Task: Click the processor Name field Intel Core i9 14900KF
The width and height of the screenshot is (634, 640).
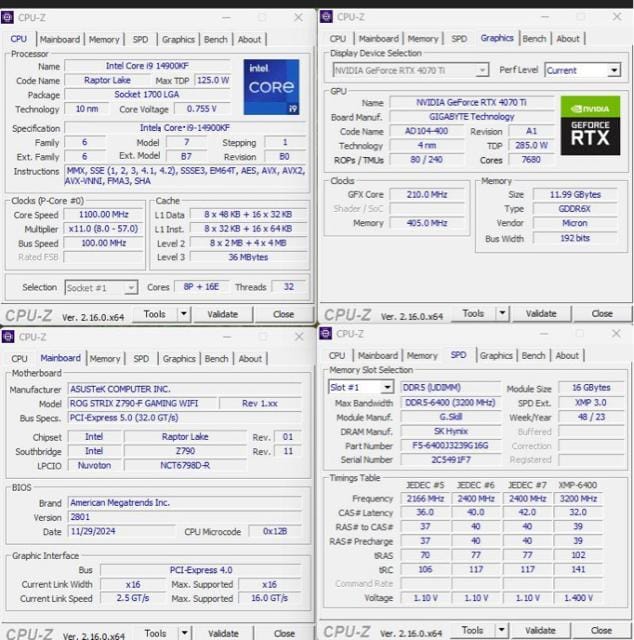Action: pos(147,66)
